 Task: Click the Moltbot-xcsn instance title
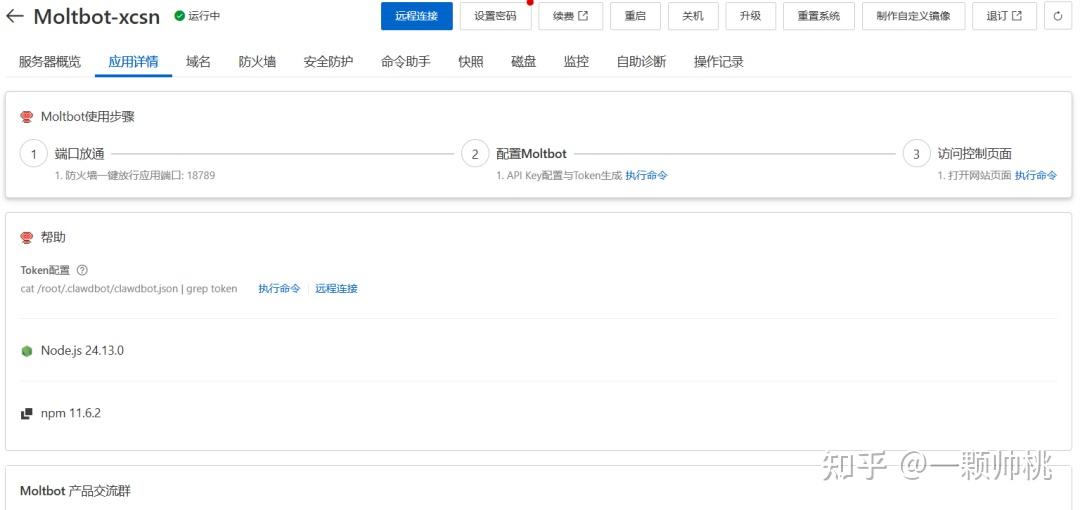[x=96, y=17]
